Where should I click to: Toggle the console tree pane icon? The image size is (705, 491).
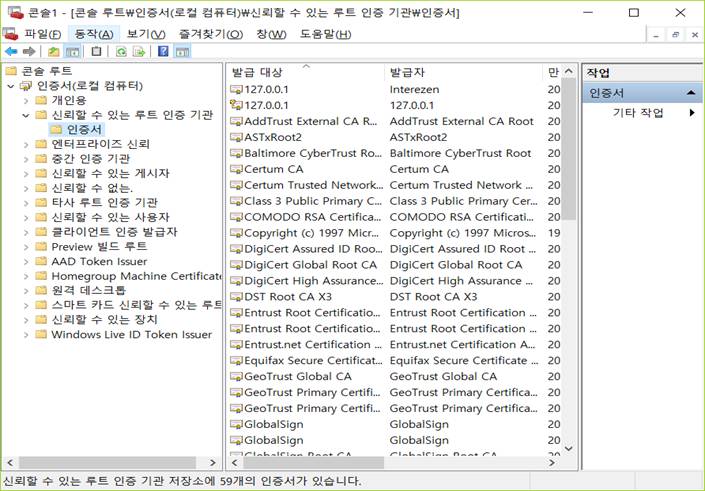click(72, 51)
